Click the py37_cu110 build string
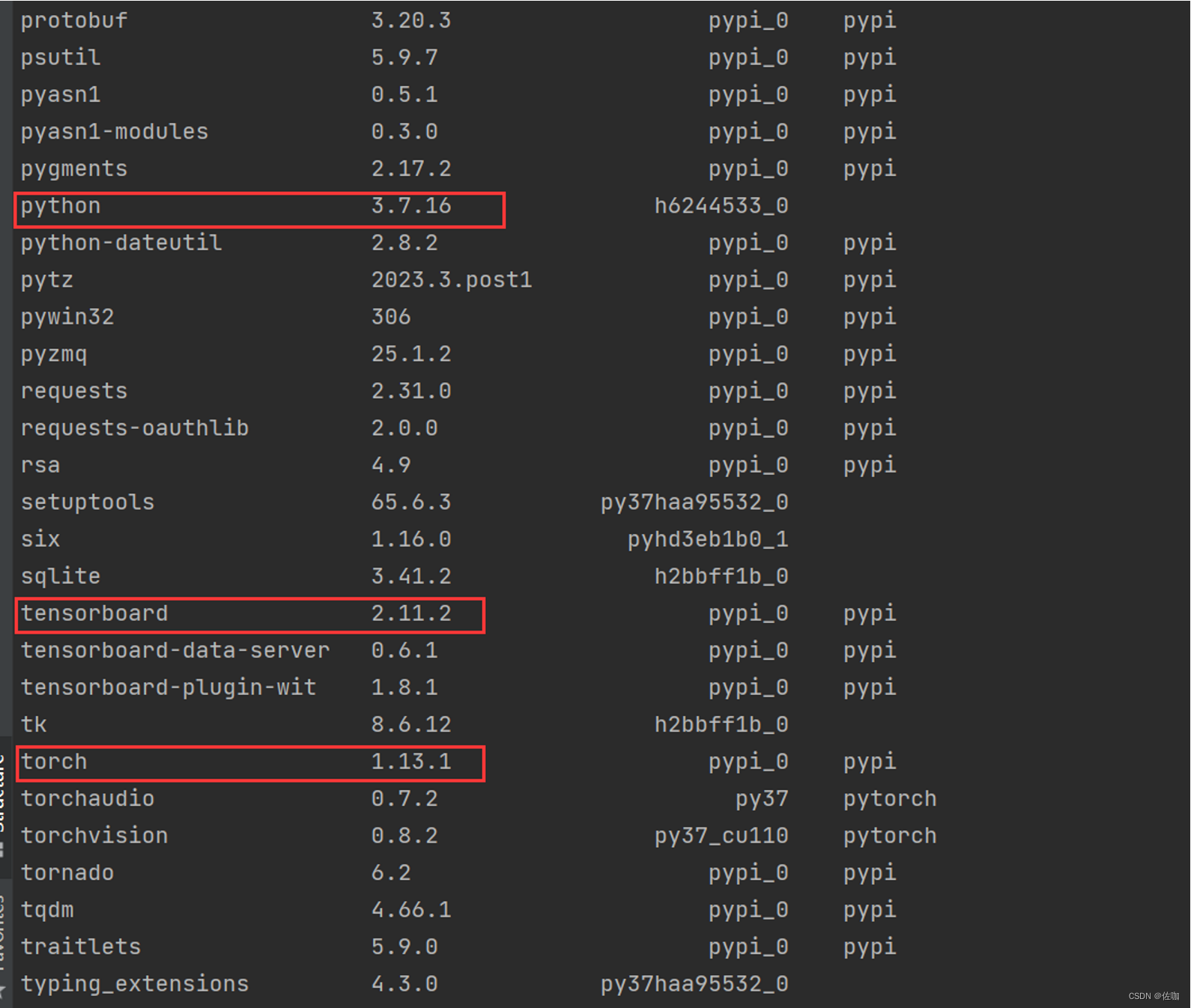The image size is (1191, 1008). (721, 837)
